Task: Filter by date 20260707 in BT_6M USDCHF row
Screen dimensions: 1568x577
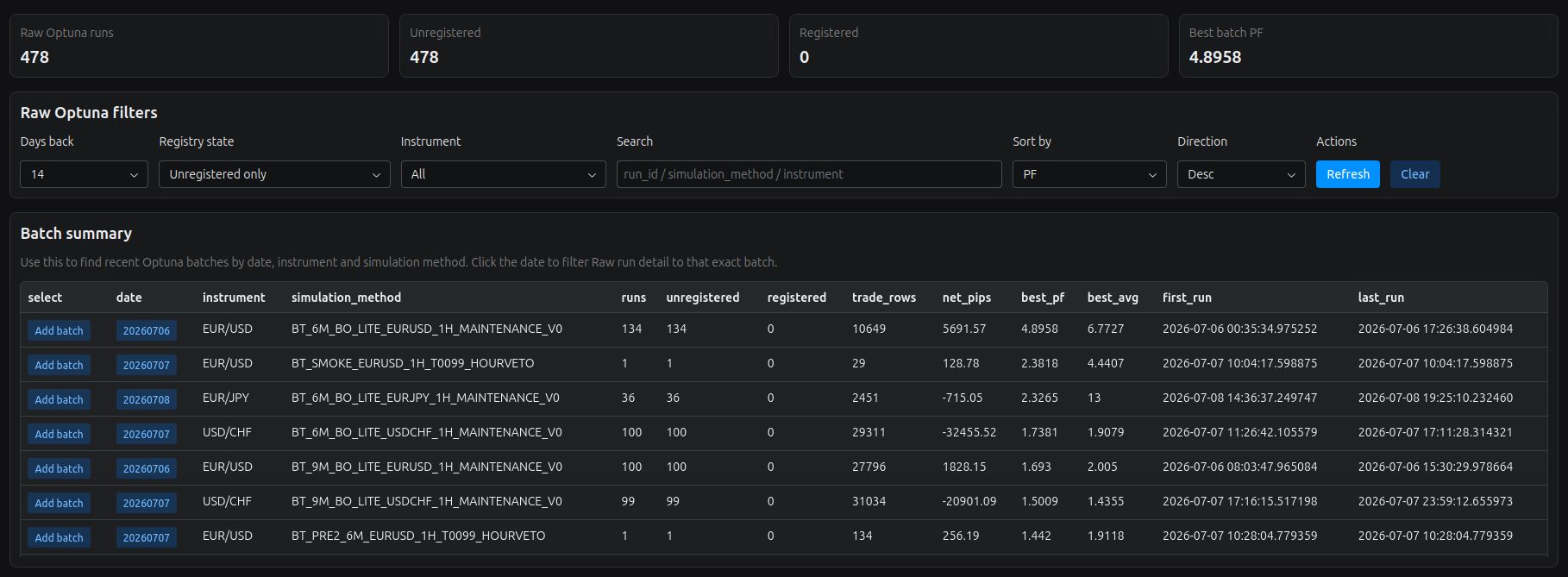Action: [x=147, y=434]
